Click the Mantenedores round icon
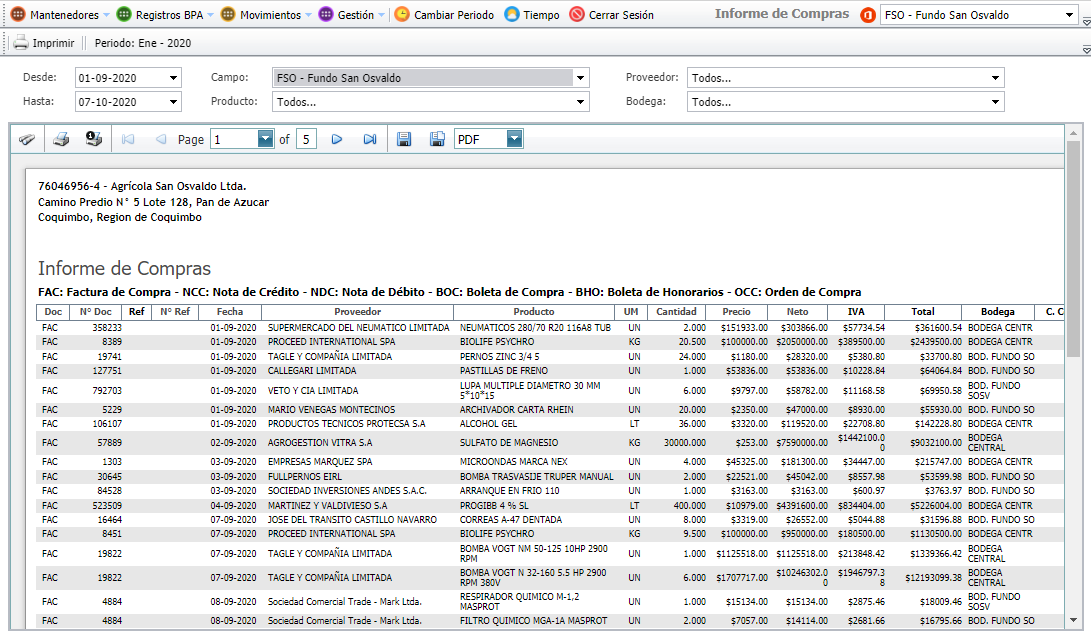The height and width of the screenshot is (637, 1091). point(18,15)
